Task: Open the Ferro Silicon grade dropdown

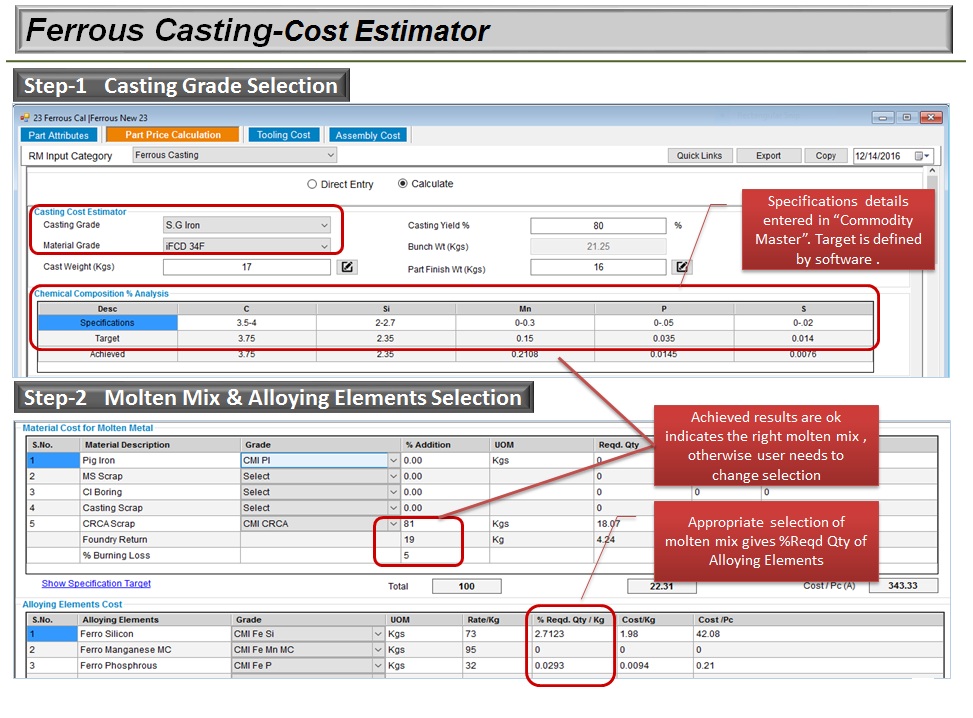Action: point(378,634)
